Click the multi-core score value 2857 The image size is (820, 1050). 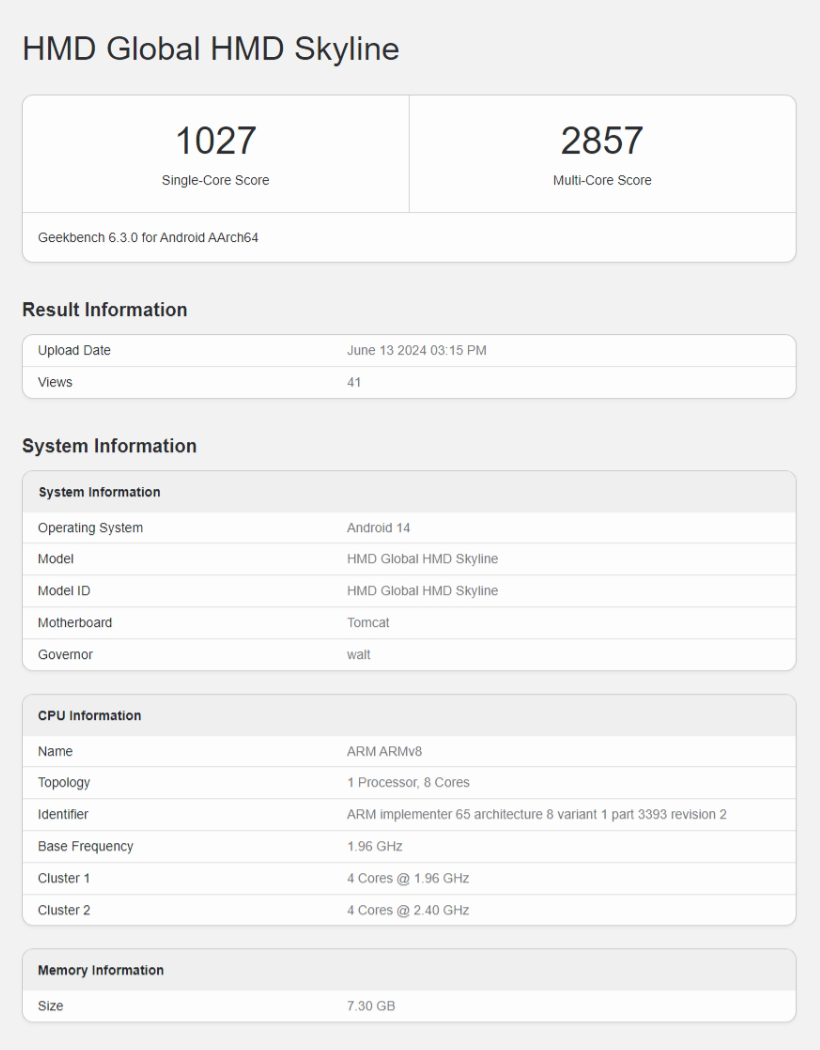(602, 141)
